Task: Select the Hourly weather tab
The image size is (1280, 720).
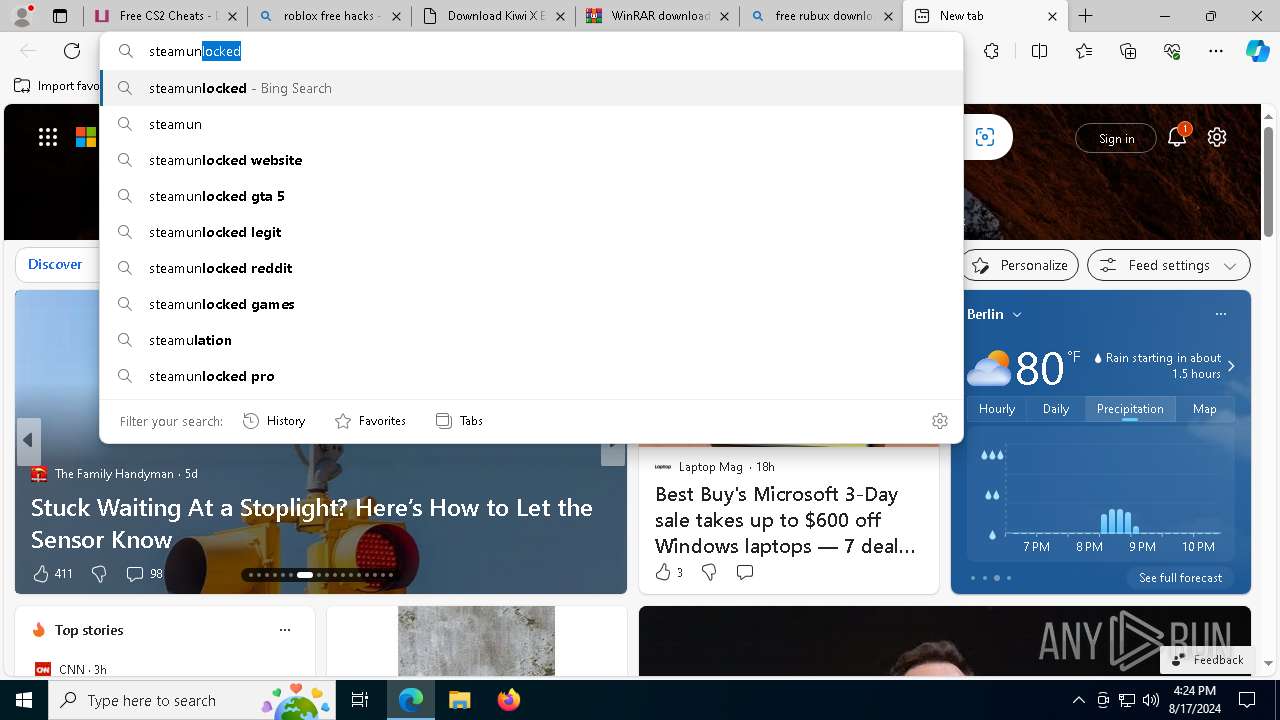Action: click(997, 408)
